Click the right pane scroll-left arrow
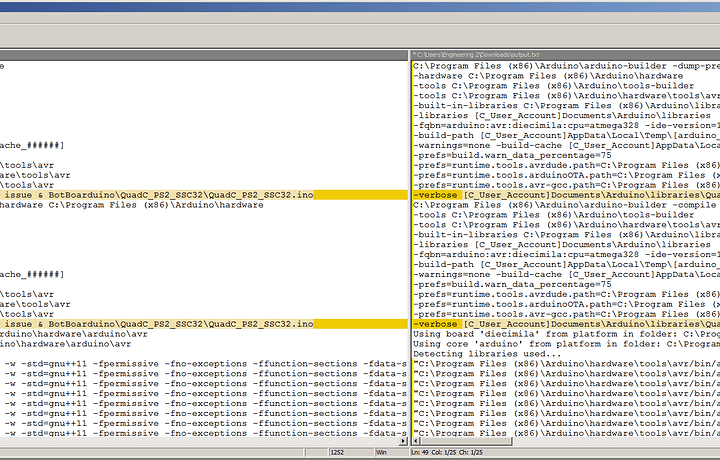This screenshot has width=720, height=460. click(416, 441)
